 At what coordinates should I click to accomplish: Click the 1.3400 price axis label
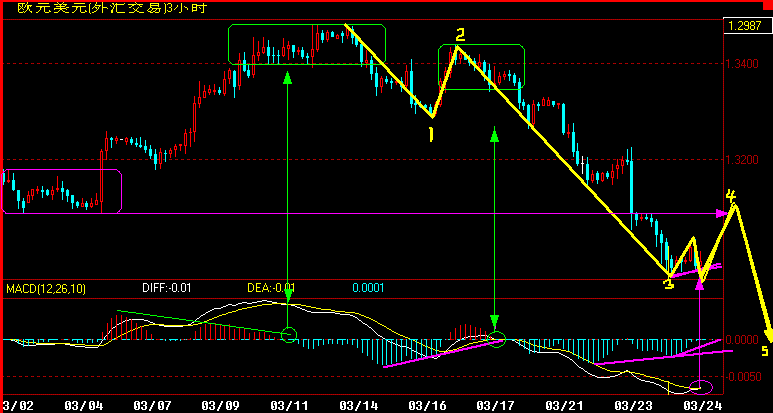pos(741,64)
